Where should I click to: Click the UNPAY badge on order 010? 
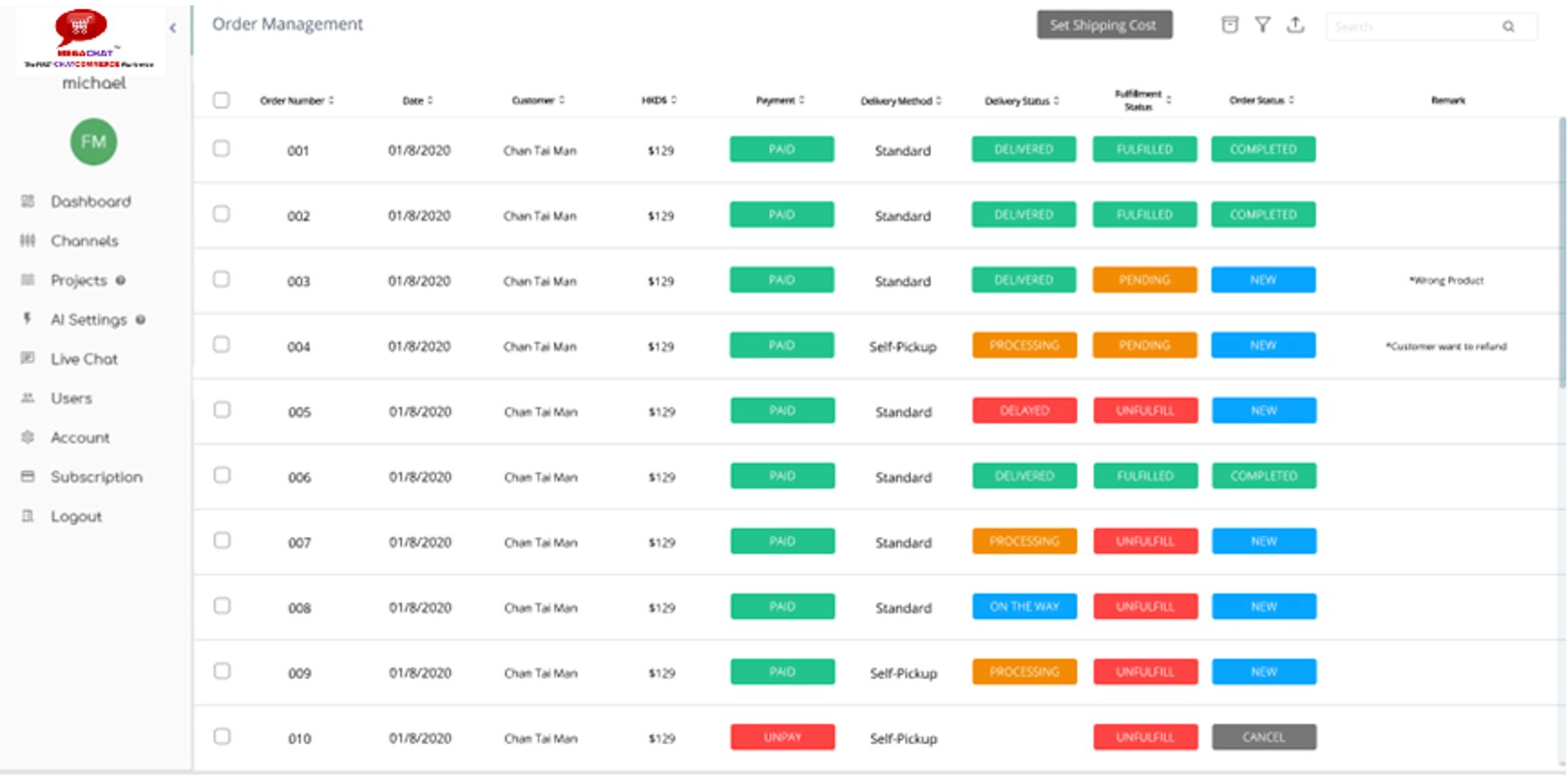782,737
